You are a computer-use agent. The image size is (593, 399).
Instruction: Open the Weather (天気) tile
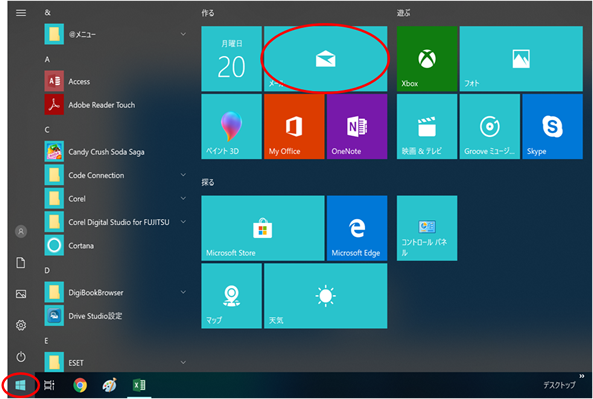pos(326,296)
